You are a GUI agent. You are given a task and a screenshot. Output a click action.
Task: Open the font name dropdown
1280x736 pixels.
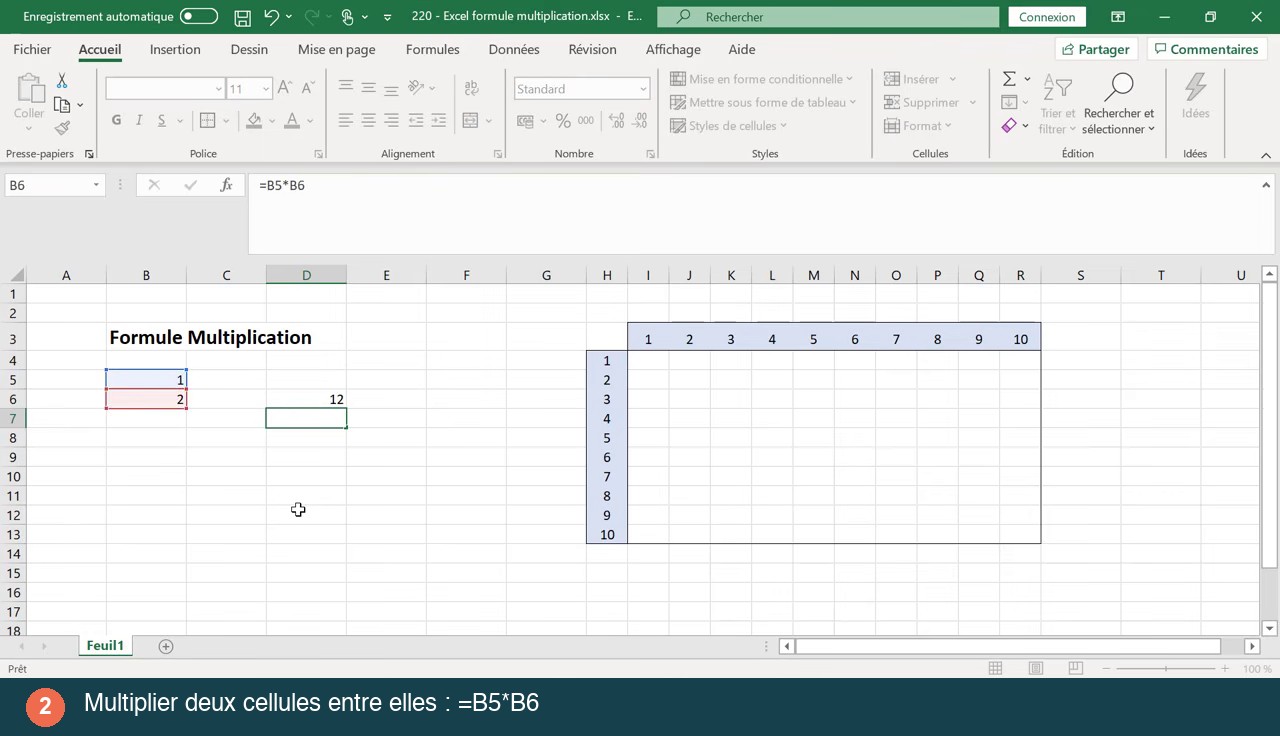[218, 89]
